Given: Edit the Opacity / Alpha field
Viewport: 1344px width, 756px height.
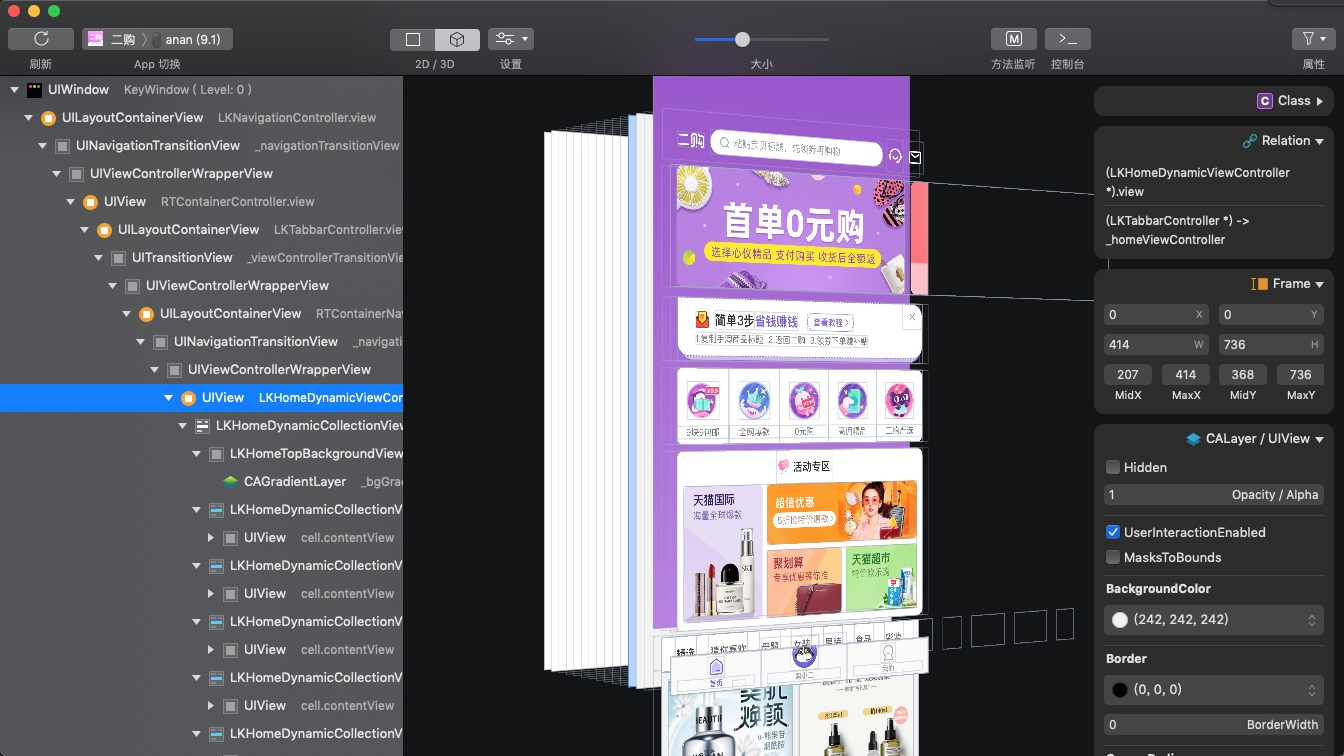Looking at the screenshot, I should (1213, 495).
